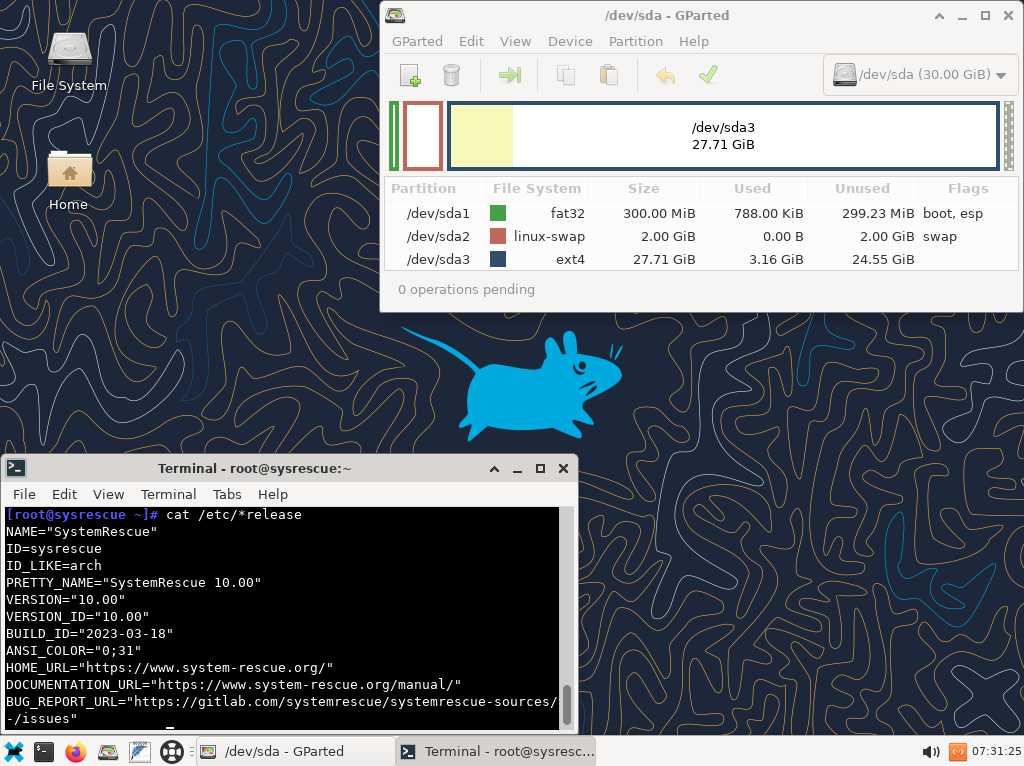Click the red swap partition graphic block

423,135
